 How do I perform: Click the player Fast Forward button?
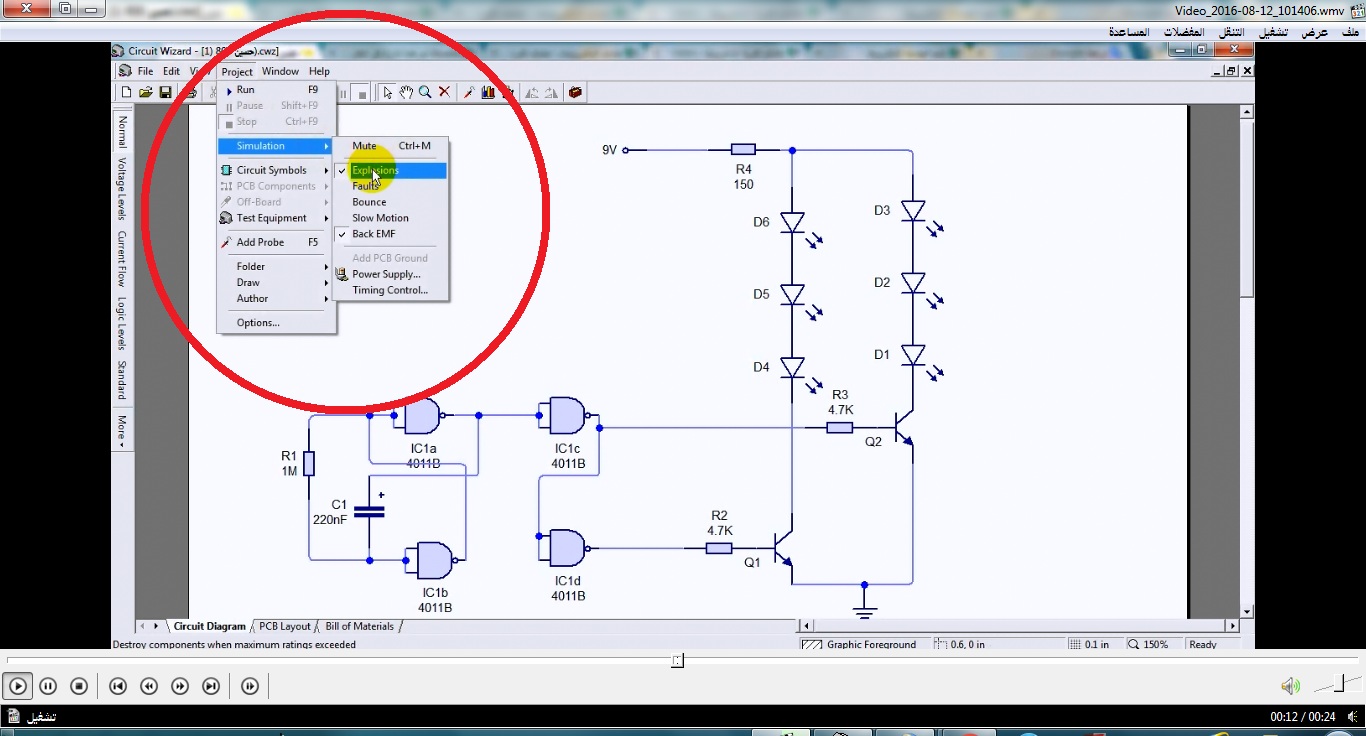coord(180,686)
